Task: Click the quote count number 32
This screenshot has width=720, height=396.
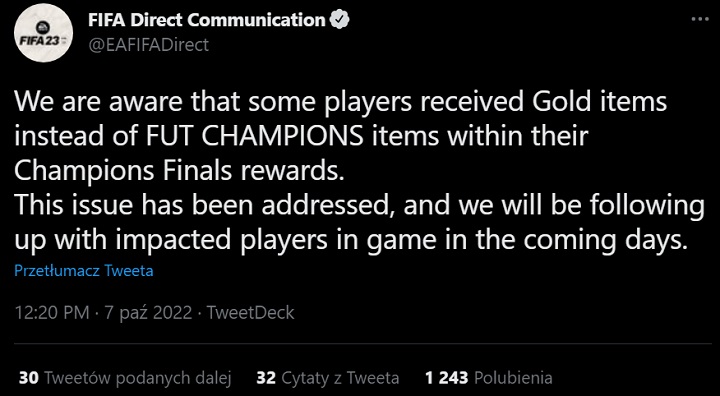Action: click(x=266, y=378)
